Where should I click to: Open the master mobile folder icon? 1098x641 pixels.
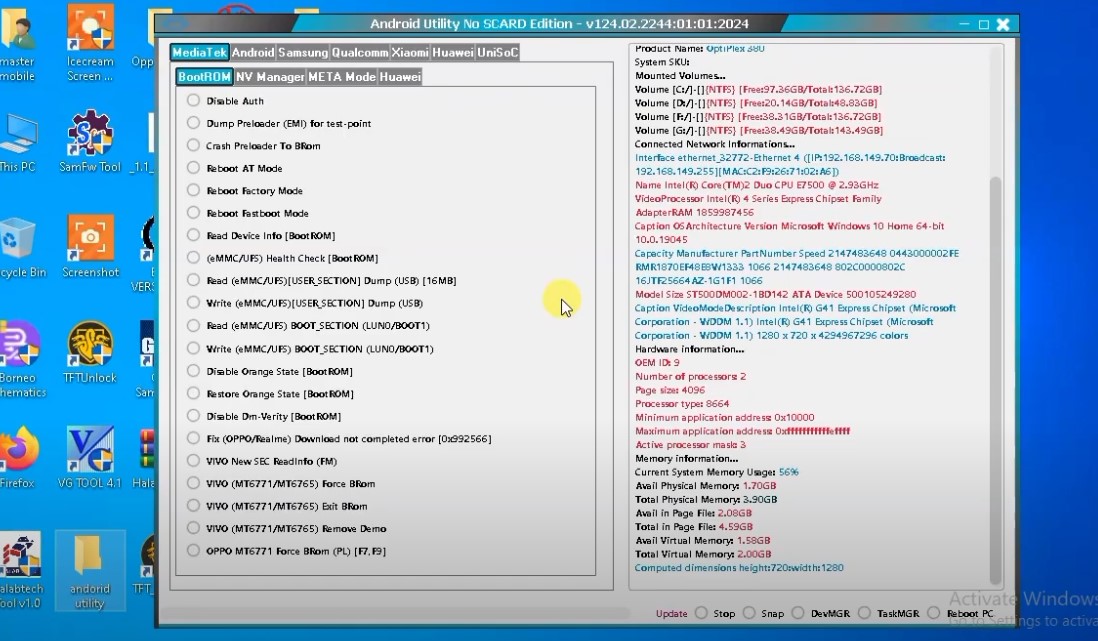18,43
